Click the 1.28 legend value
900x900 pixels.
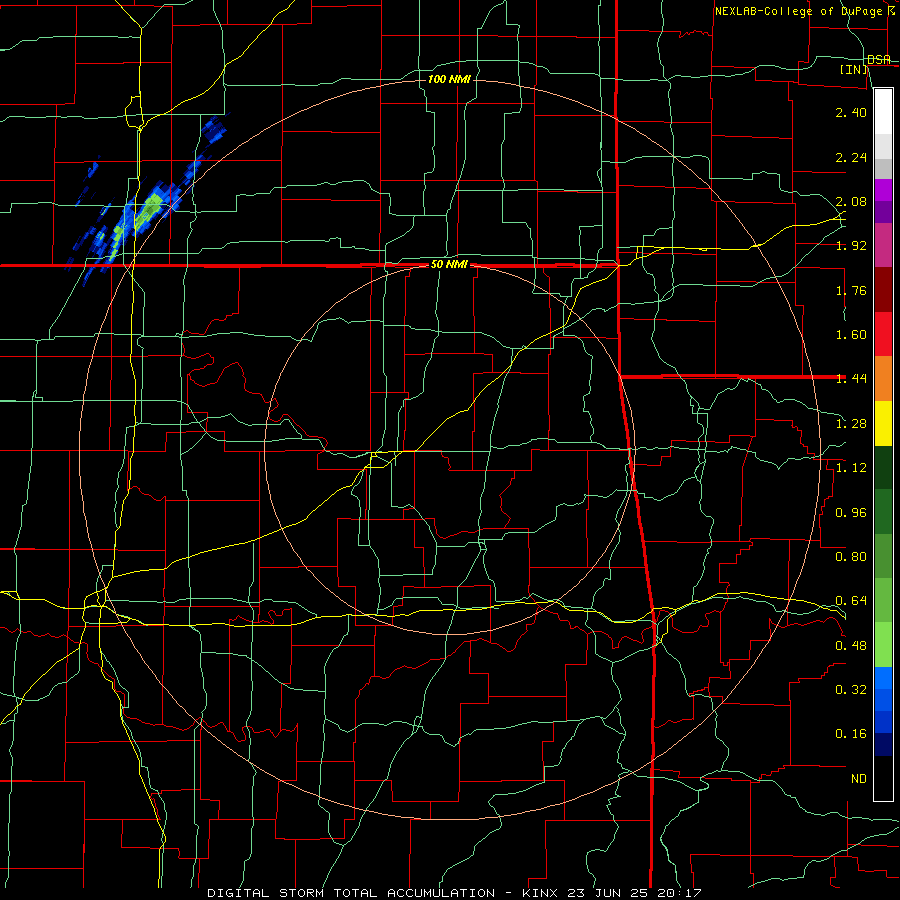coord(851,424)
